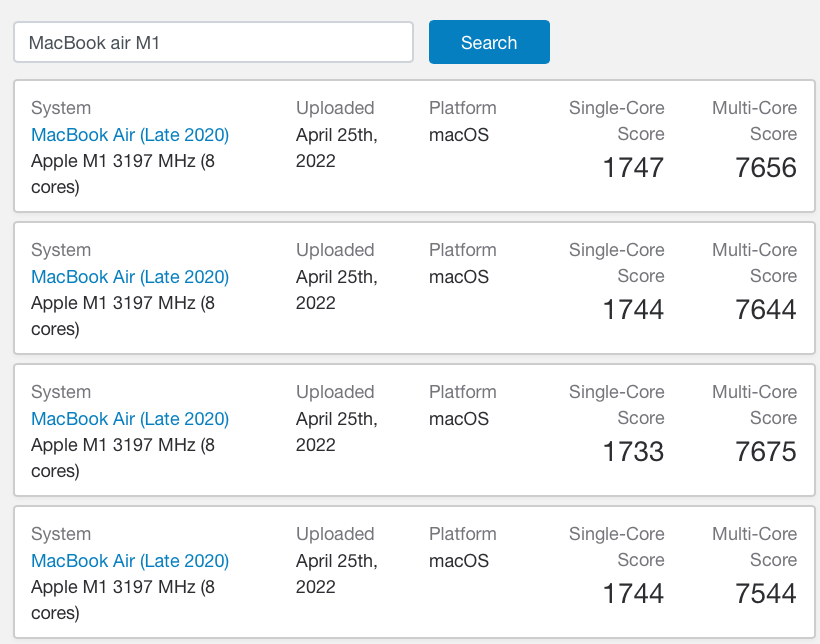Open MacBook Air link in 7544 multi-core result

click(130, 561)
